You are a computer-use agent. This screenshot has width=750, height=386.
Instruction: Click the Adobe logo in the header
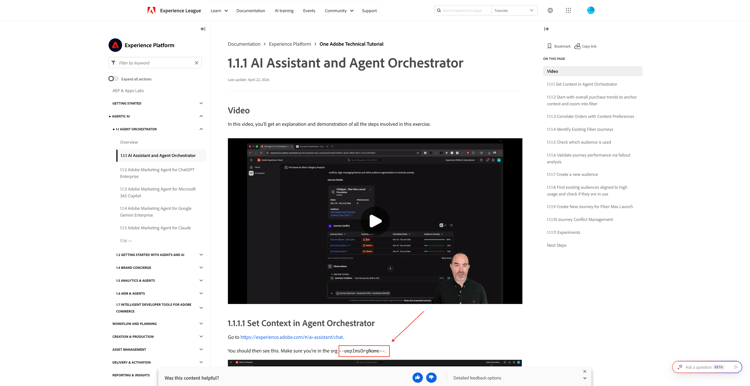[x=151, y=10]
